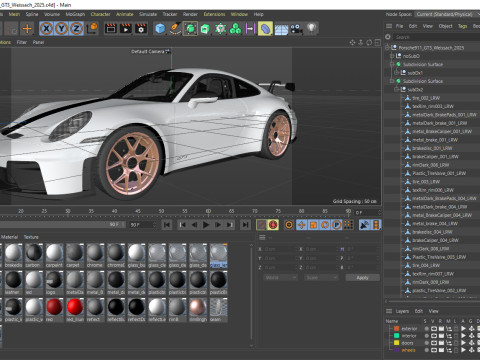Collapse first Subdivision Surface object

[x=392, y=64]
